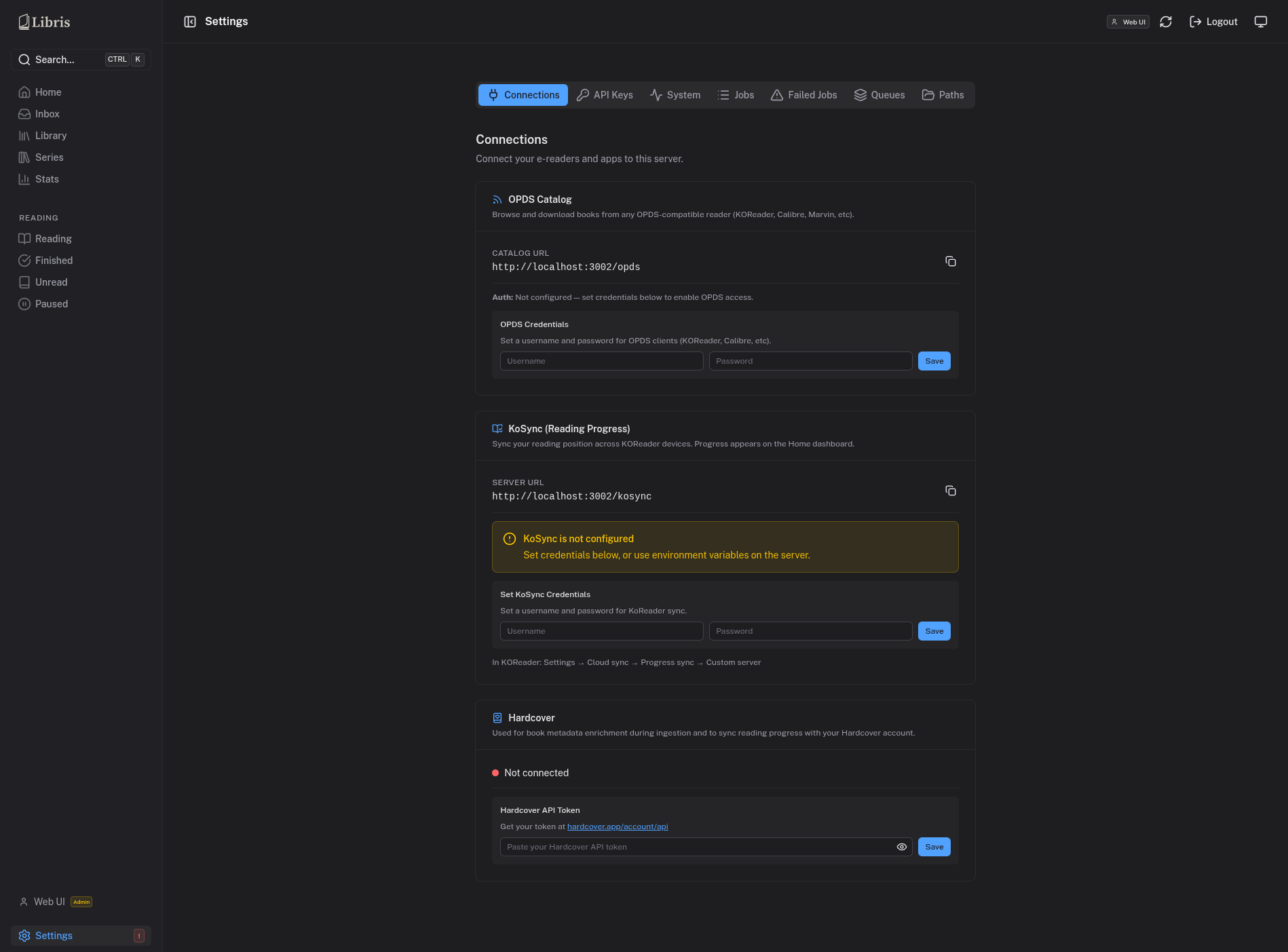This screenshot has width=1288, height=952.
Task: Open the Series page
Action: pos(81,157)
